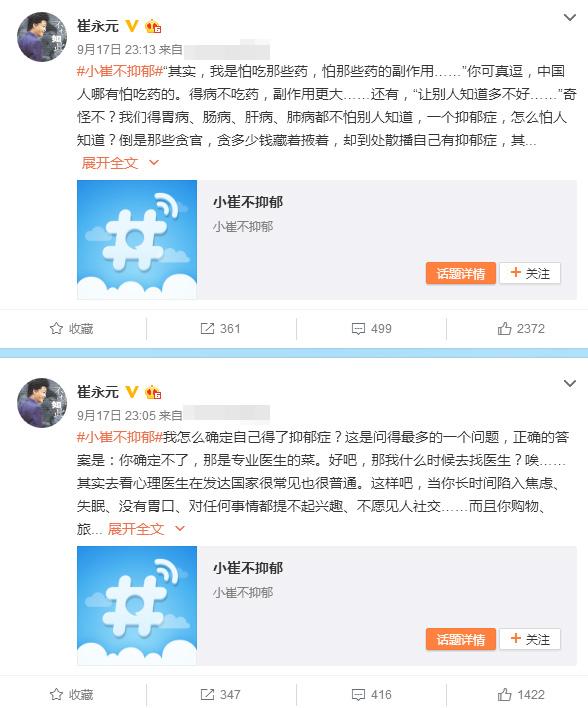
Task: Click the yellow V verified badge in the second post
Action: click(x=131, y=391)
